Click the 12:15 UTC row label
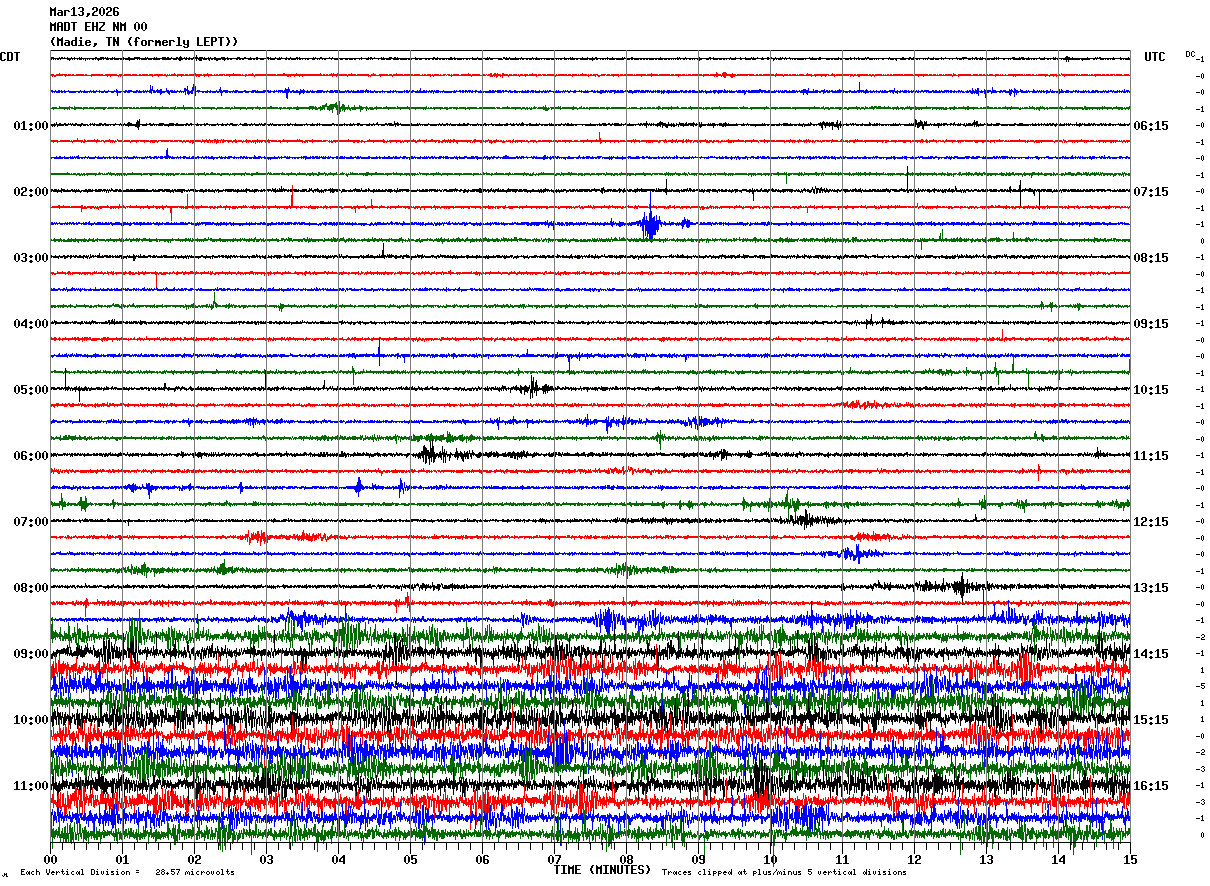The width and height of the screenshot is (1210, 886). (x=1151, y=522)
